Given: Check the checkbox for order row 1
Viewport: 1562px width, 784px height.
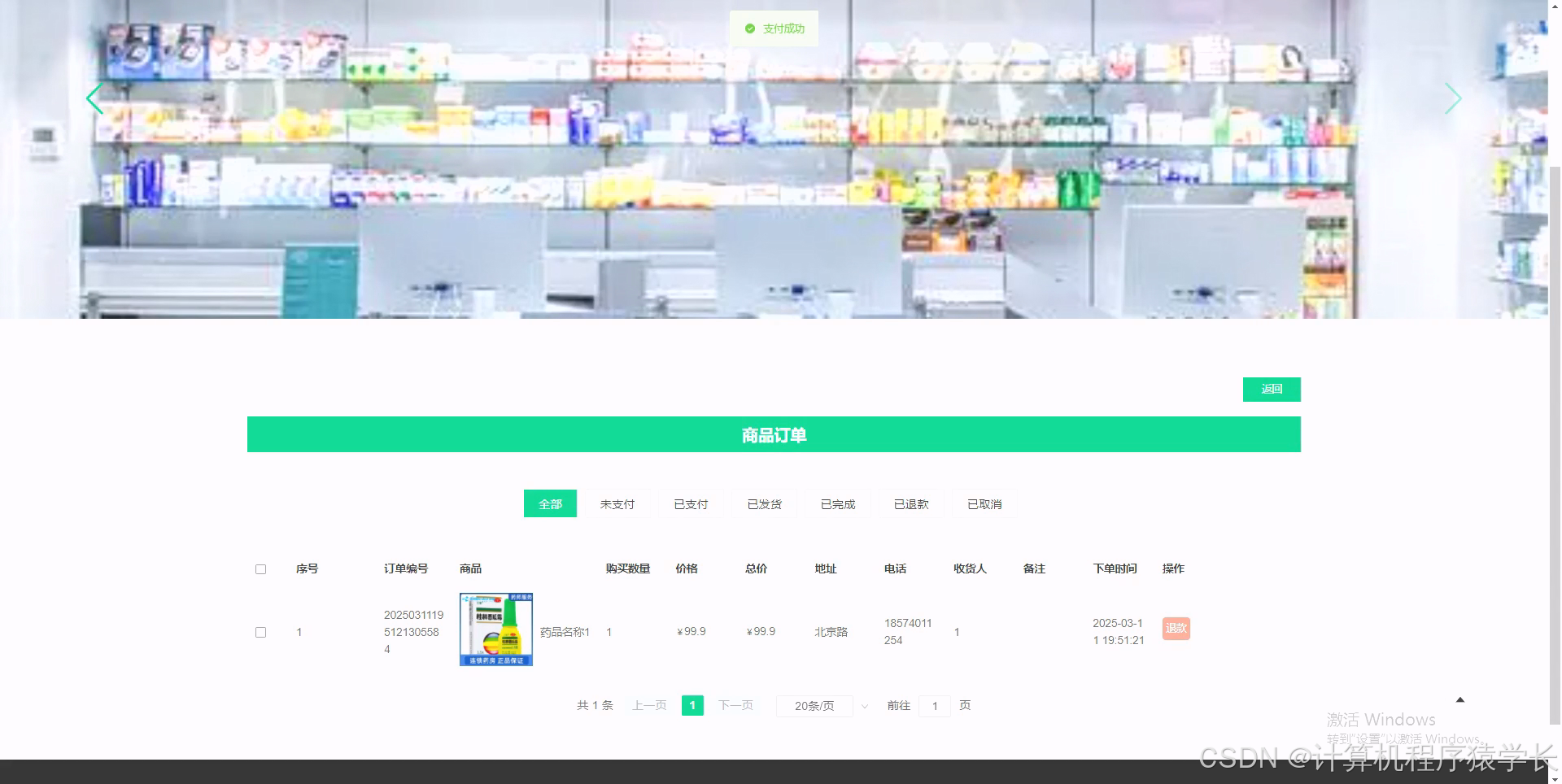Looking at the screenshot, I should click(260, 632).
